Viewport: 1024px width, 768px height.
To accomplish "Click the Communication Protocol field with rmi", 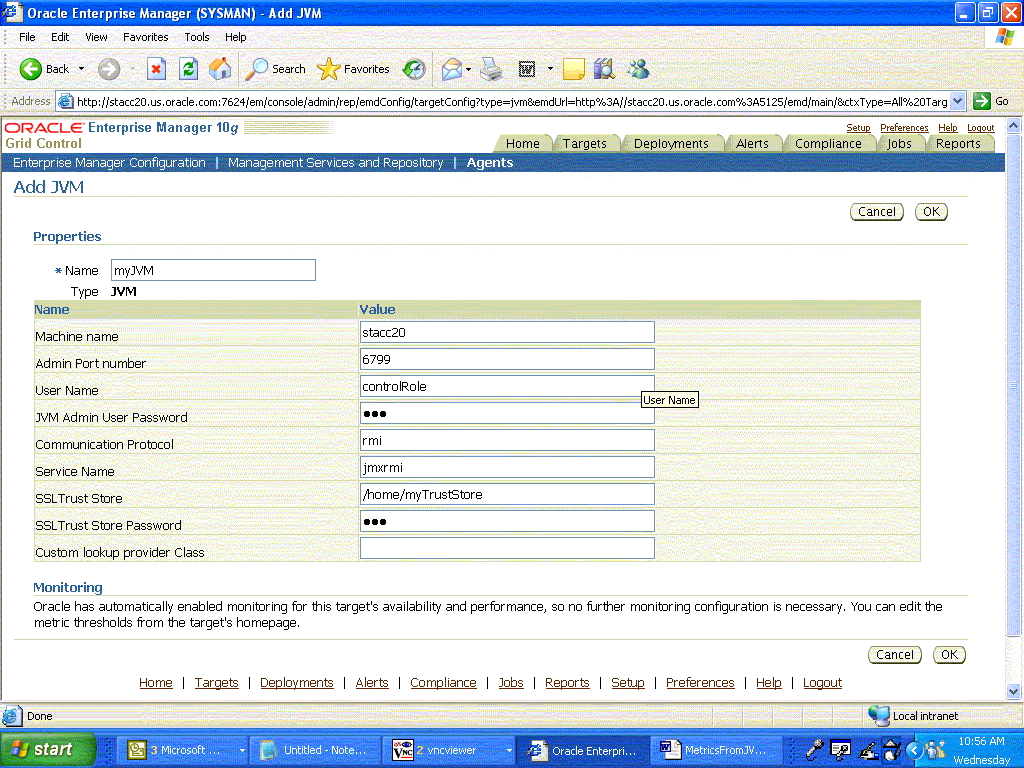I will [507, 440].
